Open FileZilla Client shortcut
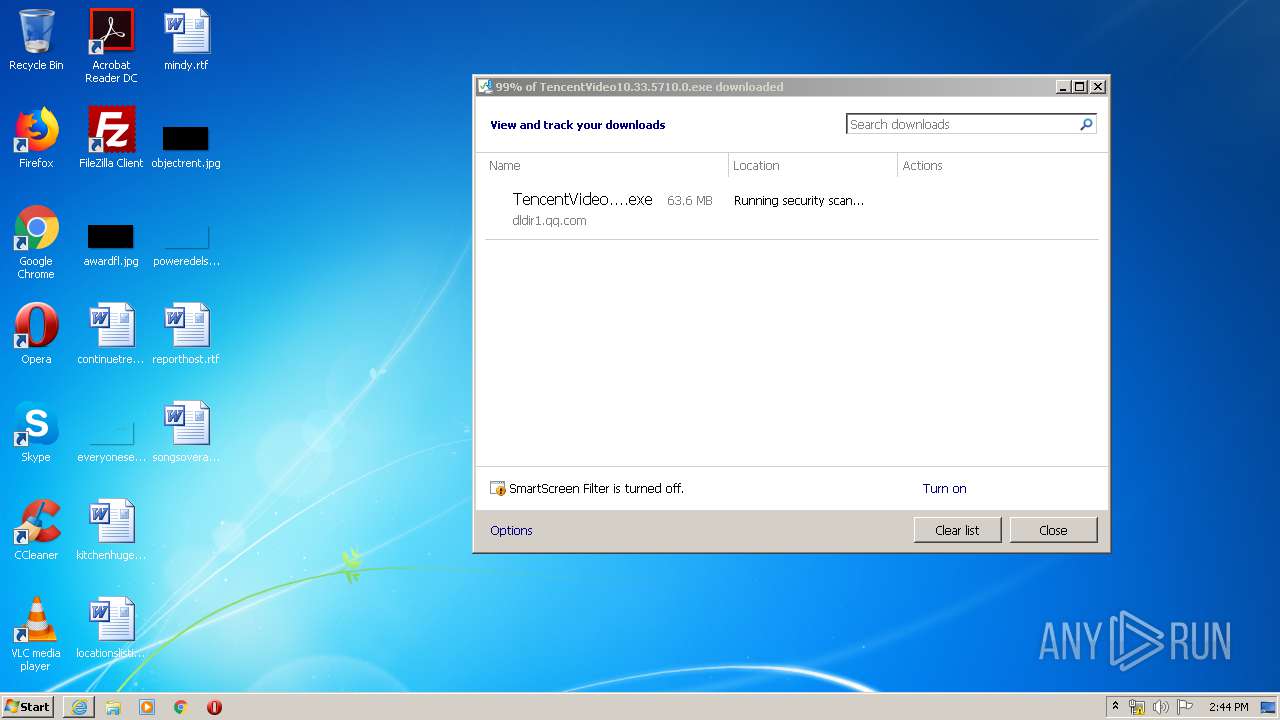This screenshot has height=720, width=1280. (111, 138)
